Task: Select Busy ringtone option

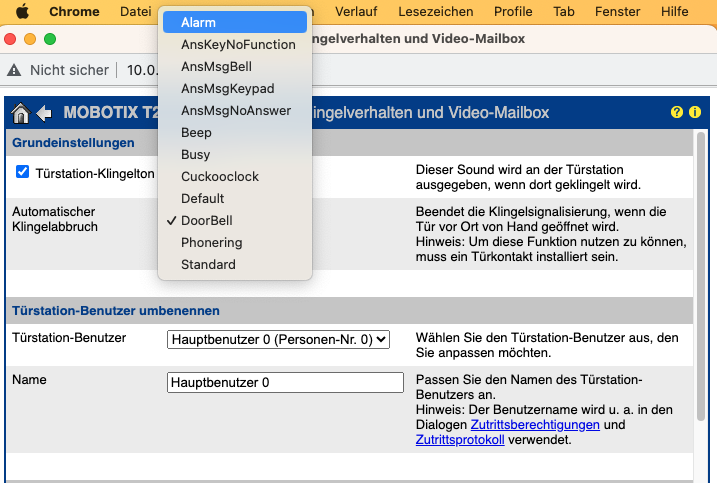Action: 235,154
